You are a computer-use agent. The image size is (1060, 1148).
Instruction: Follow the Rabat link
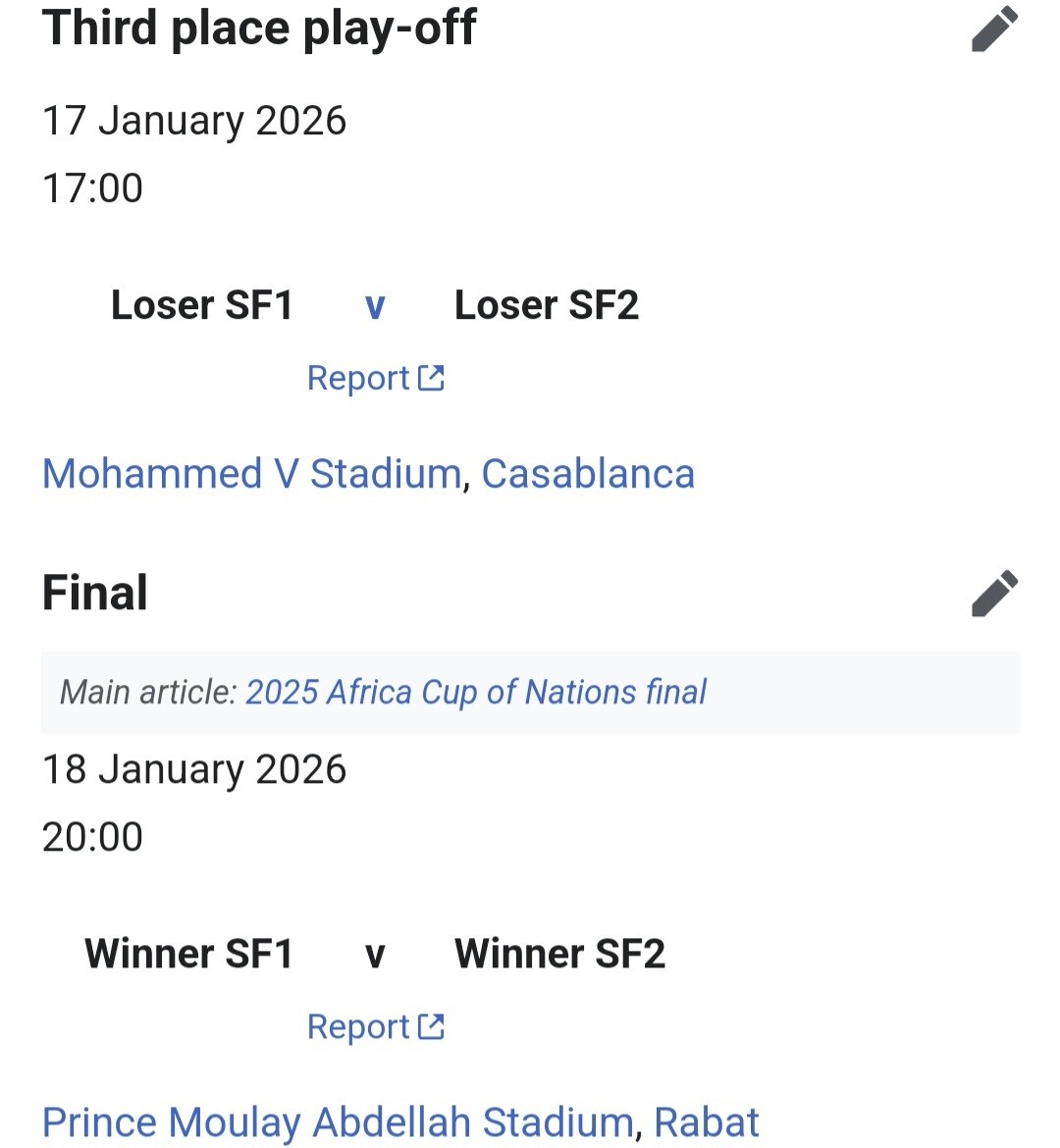707,1122
